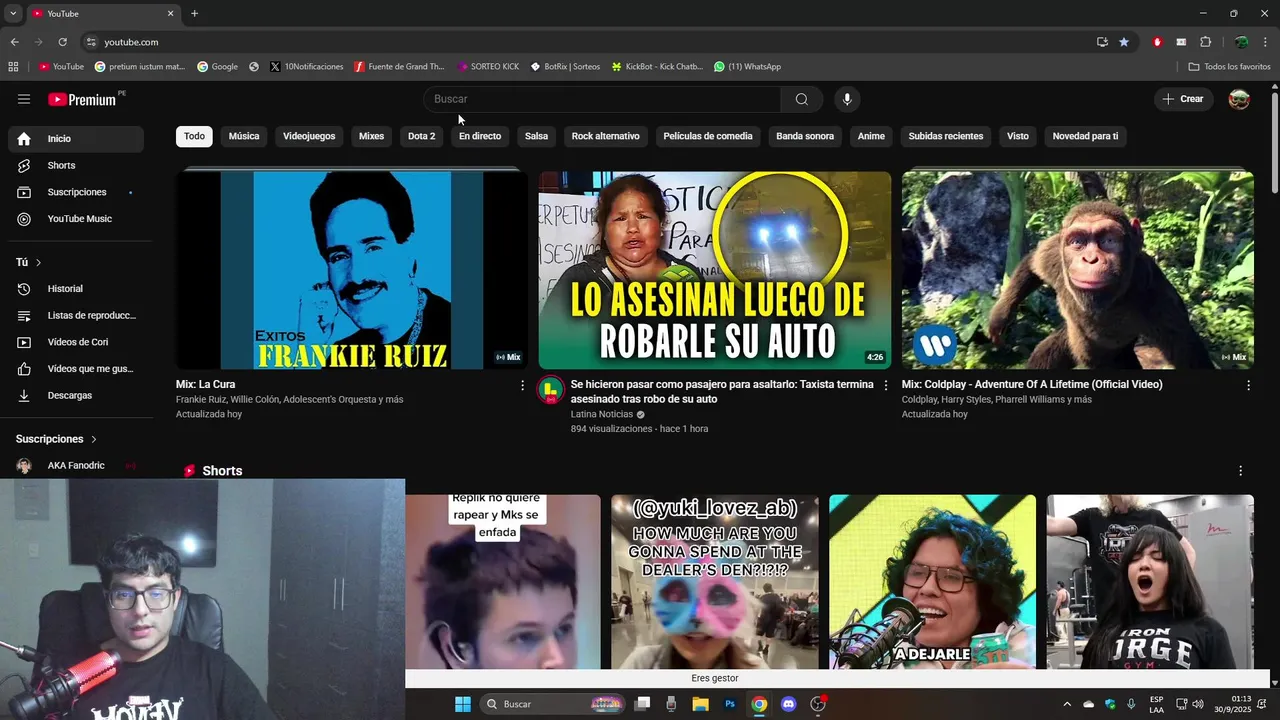Open Photoshop from the taskbar

point(730,704)
